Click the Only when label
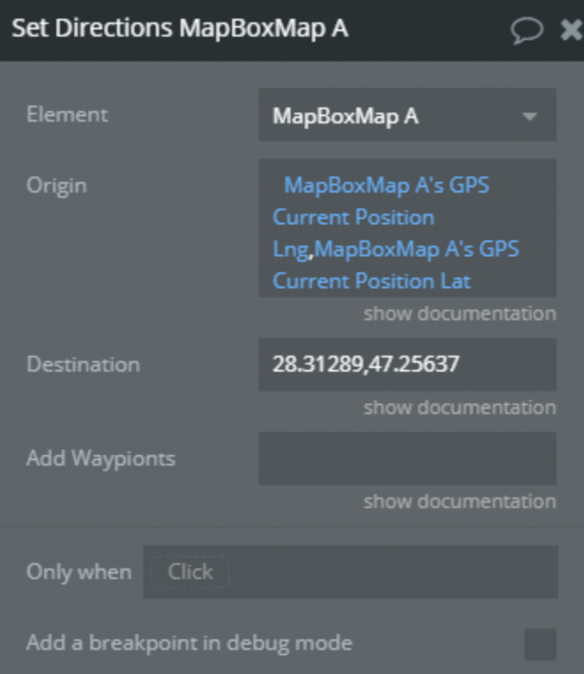 (79, 572)
